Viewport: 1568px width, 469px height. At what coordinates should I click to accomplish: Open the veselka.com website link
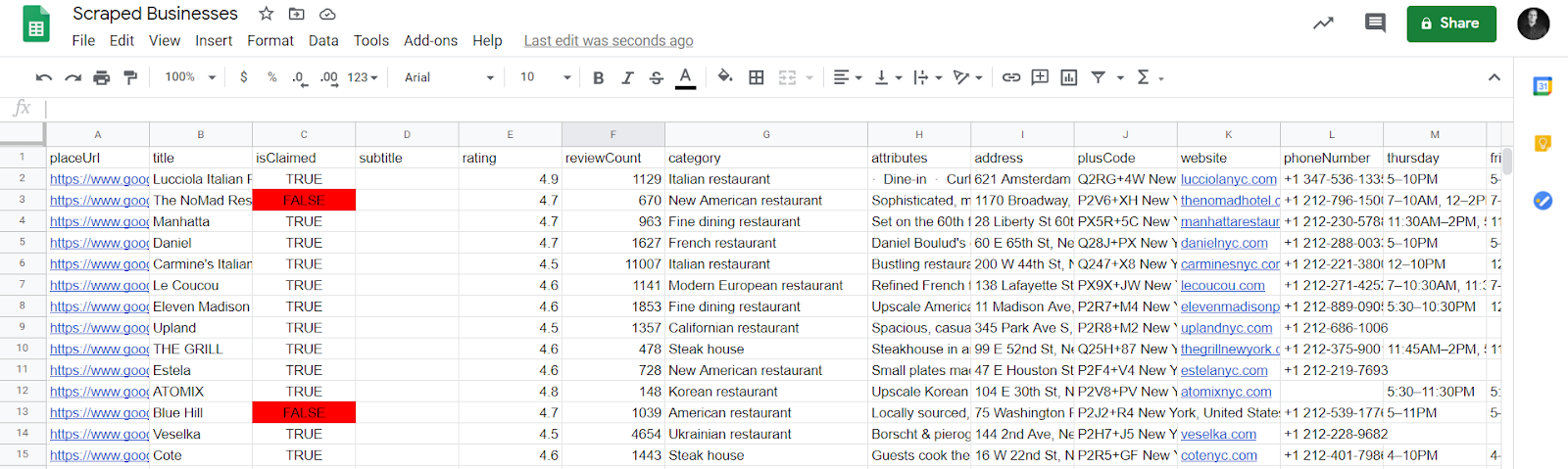(x=1218, y=434)
